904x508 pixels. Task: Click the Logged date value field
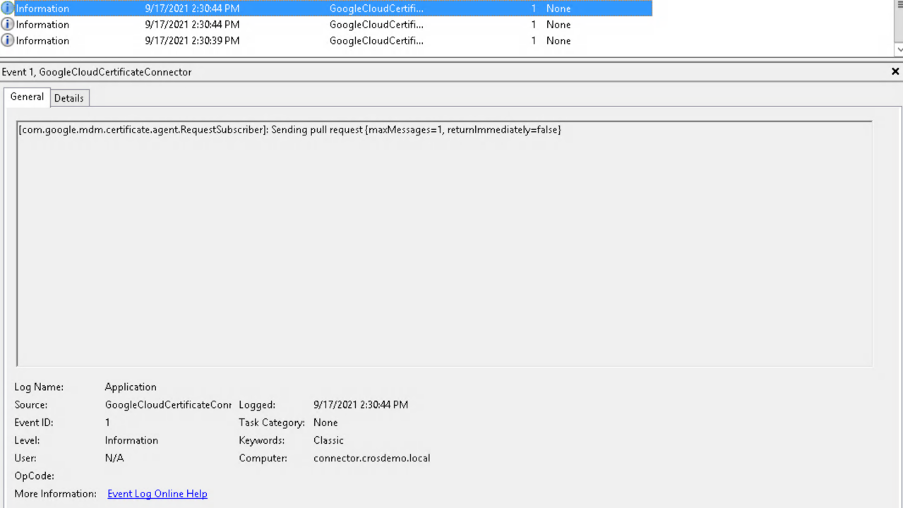click(360, 405)
